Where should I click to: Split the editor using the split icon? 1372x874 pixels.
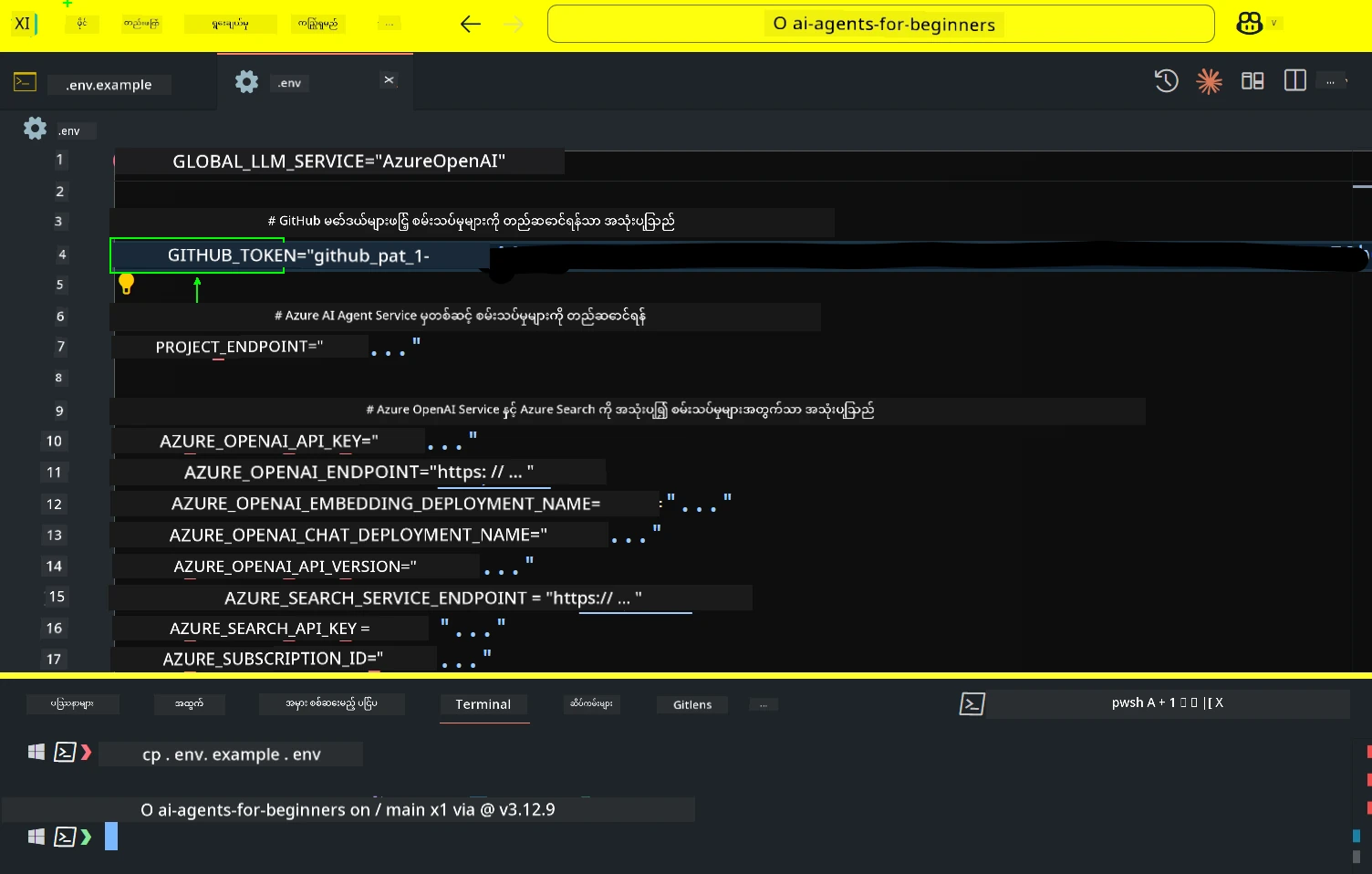[x=1294, y=80]
